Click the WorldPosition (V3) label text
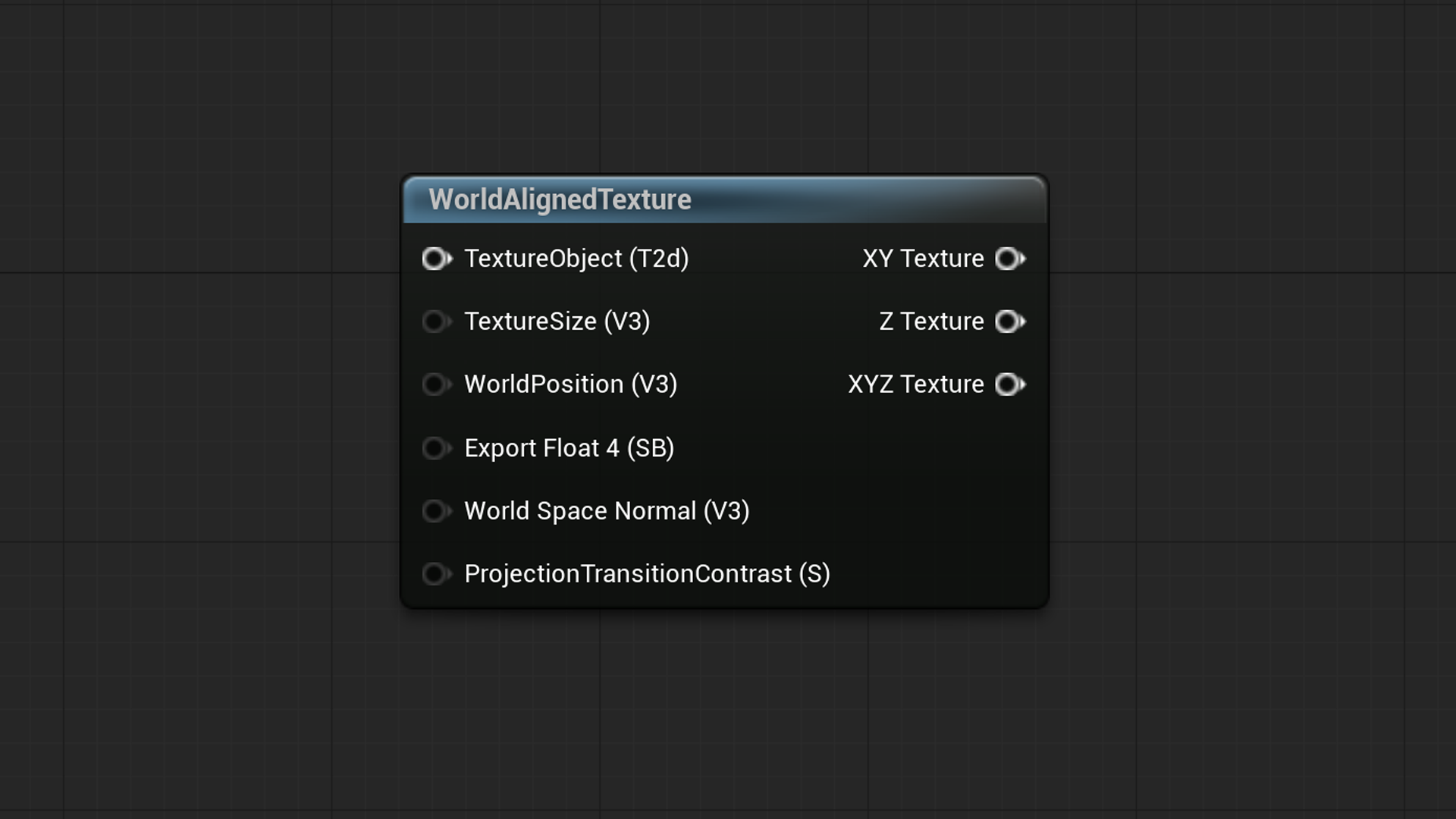The width and height of the screenshot is (1456, 819). tap(570, 384)
